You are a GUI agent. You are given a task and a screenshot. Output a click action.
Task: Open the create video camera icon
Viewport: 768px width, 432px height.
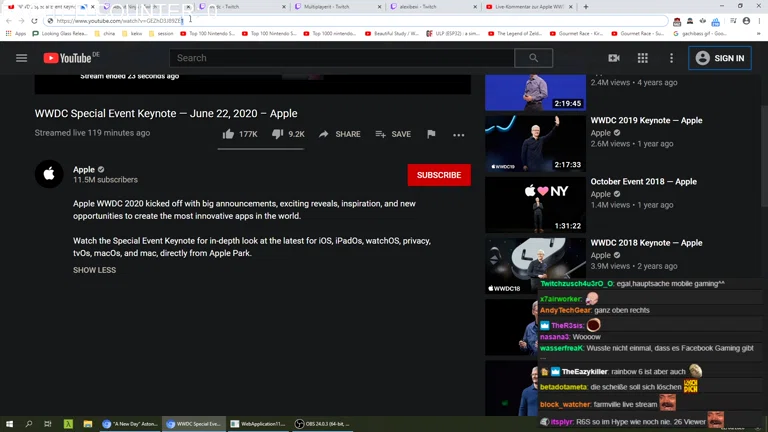click(614, 58)
